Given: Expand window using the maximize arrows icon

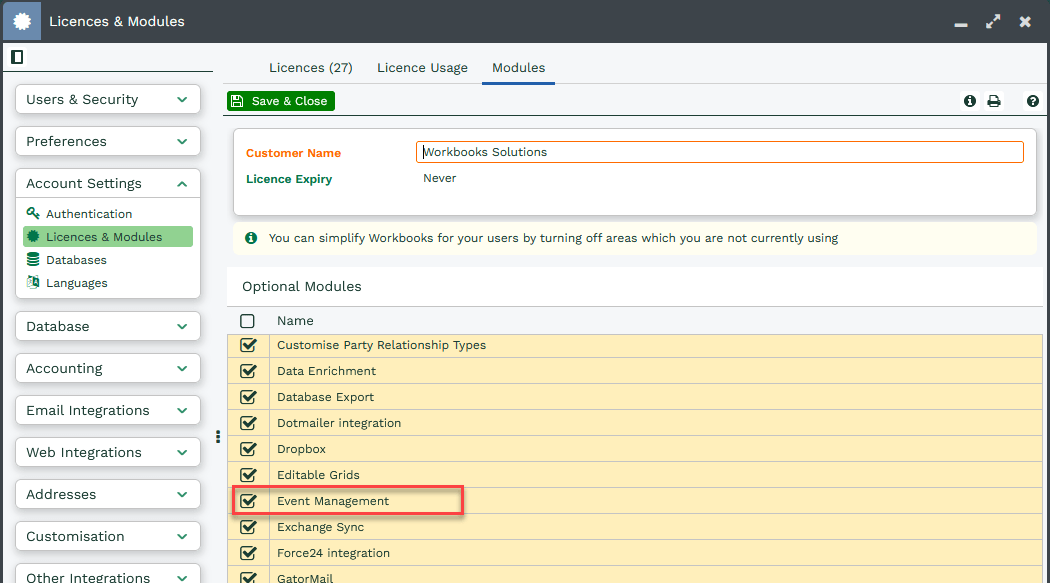Looking at the screenshot, I should [993, 21].
